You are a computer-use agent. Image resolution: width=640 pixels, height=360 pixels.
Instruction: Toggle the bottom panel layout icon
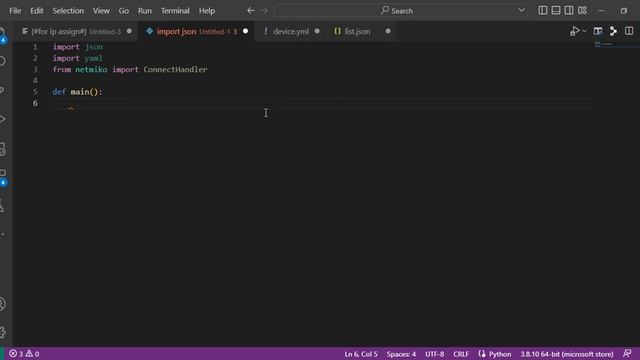point(556,11)
